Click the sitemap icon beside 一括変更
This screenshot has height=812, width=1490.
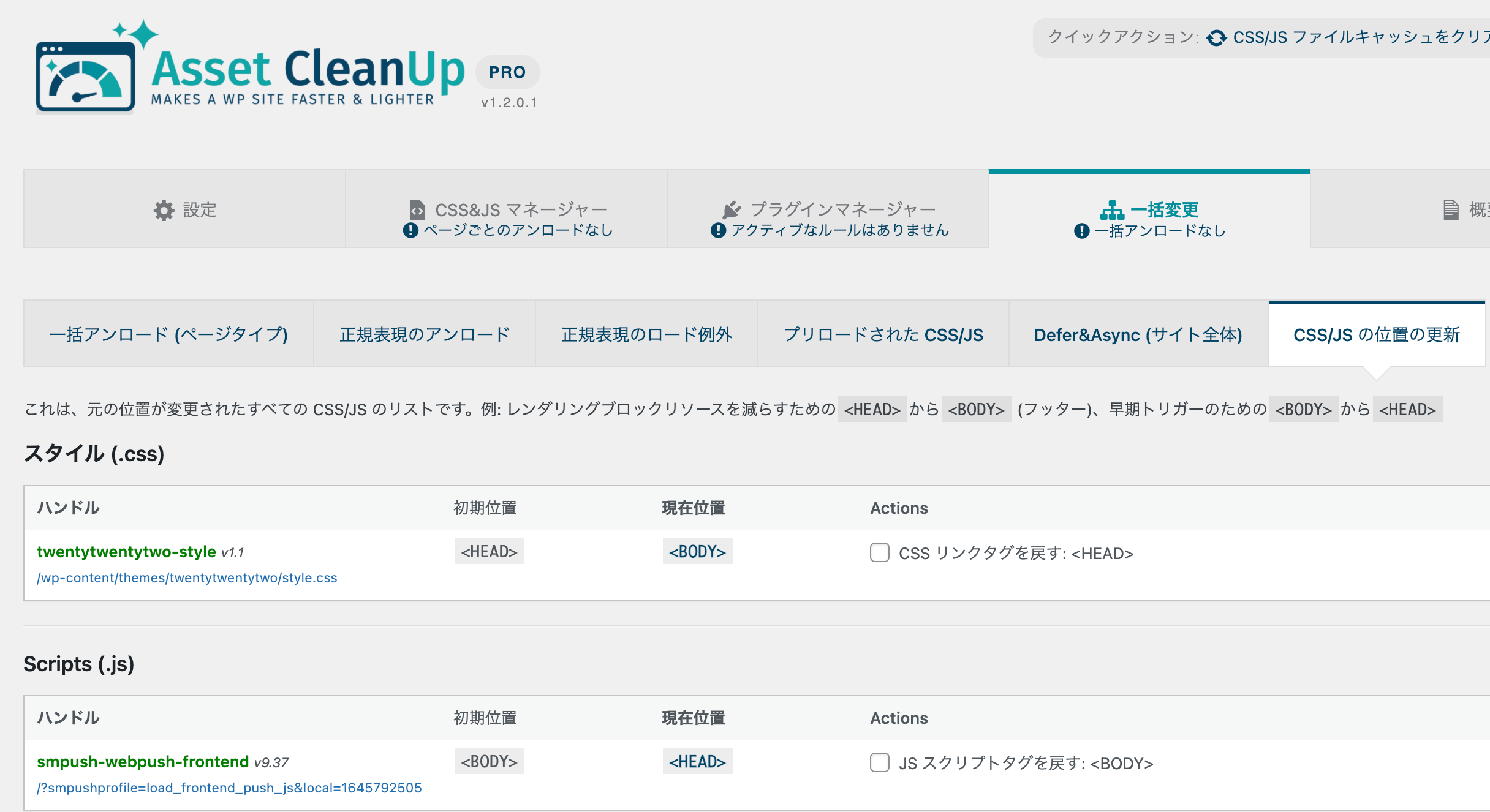point(1112,210)
